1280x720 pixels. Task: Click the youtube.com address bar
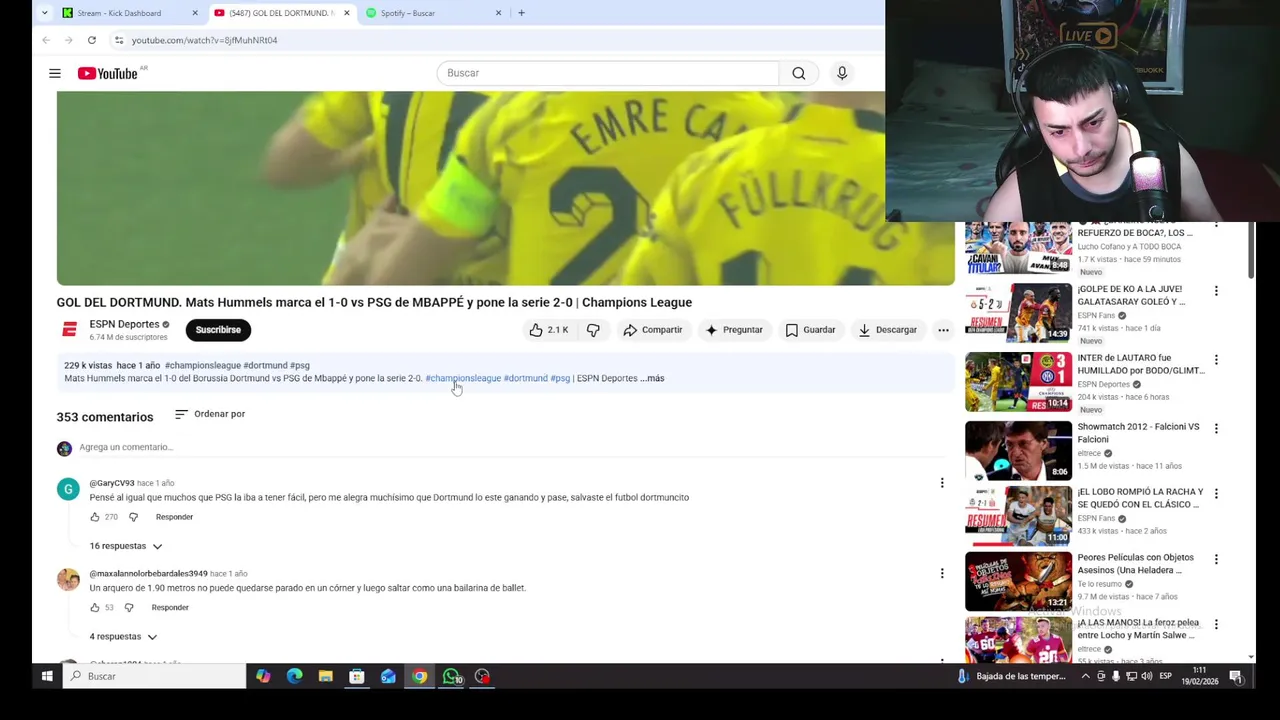495,40
